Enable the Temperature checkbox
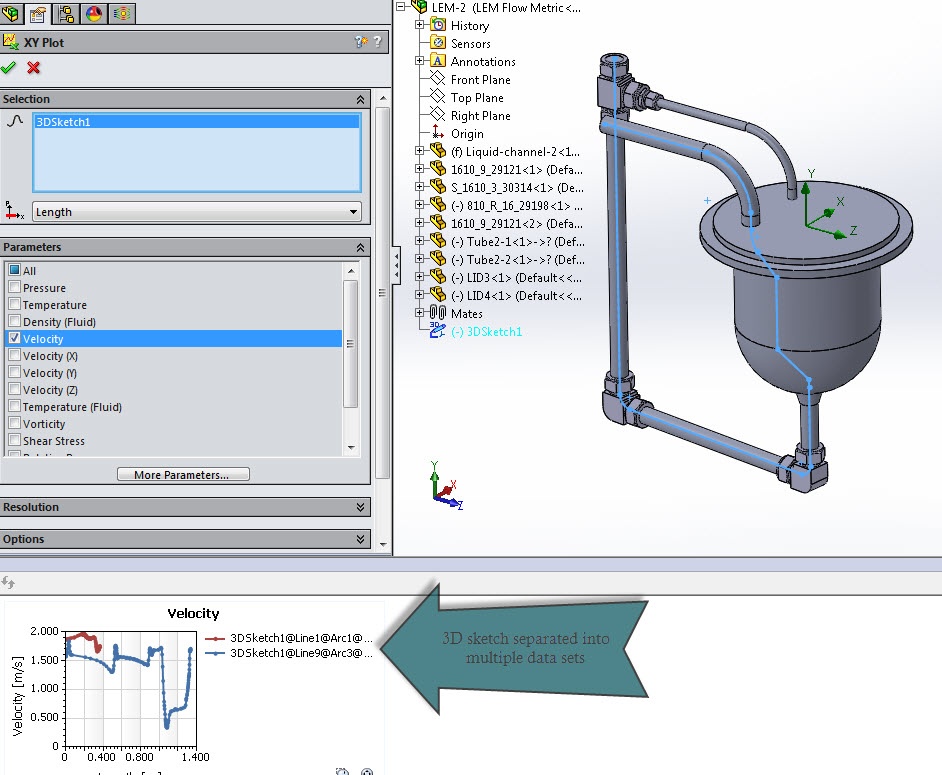 click(x=15, y=304)
